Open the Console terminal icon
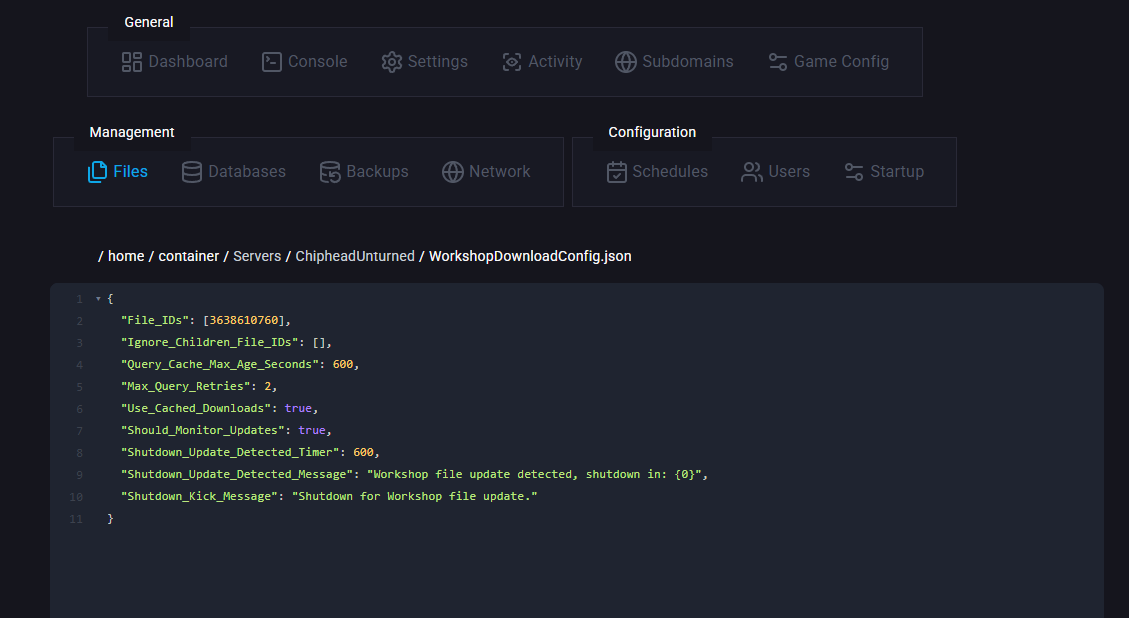Screen dimensions: 1129x618 point(272,62)
